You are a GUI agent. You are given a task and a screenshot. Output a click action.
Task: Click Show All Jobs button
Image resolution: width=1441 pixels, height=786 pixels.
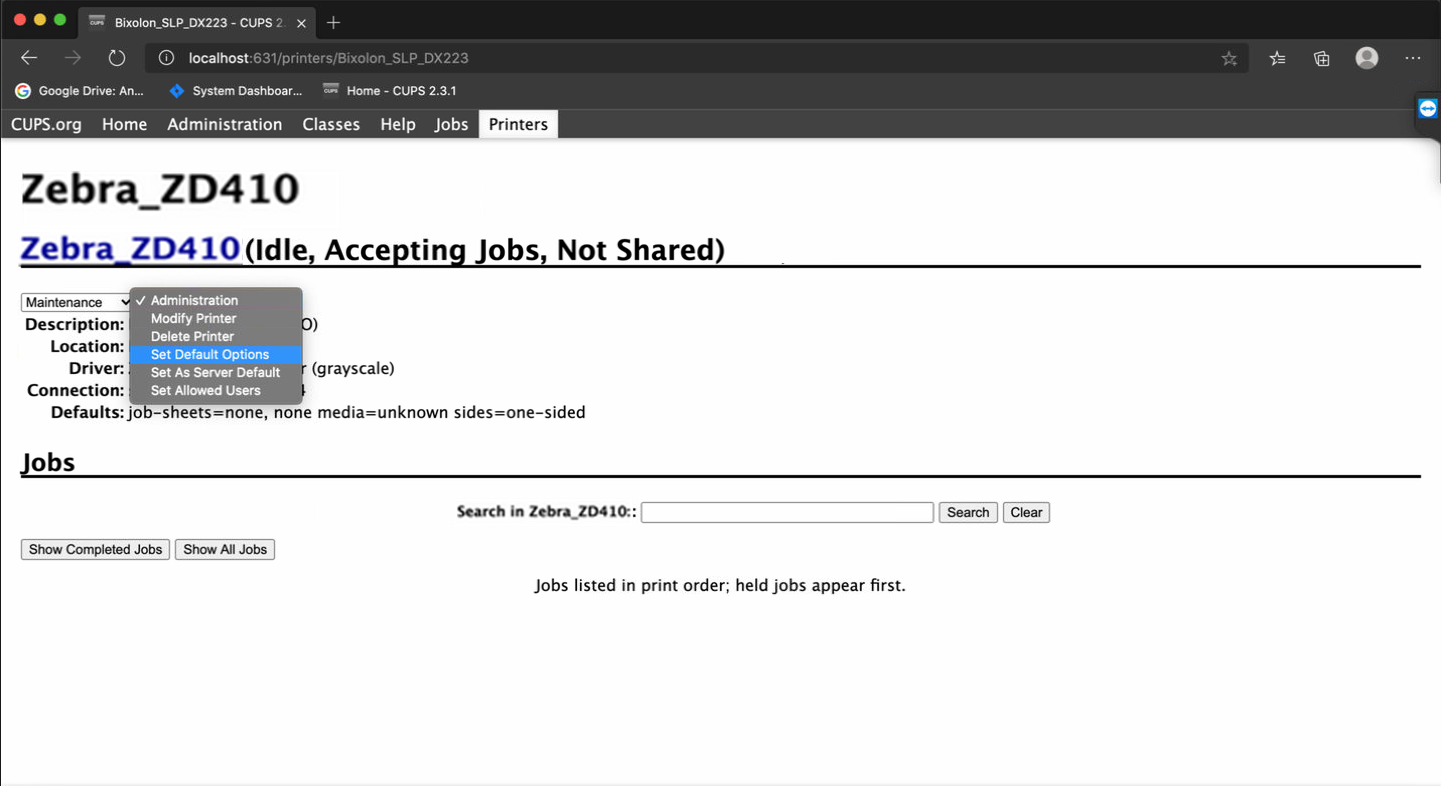(x=225, y=549)
